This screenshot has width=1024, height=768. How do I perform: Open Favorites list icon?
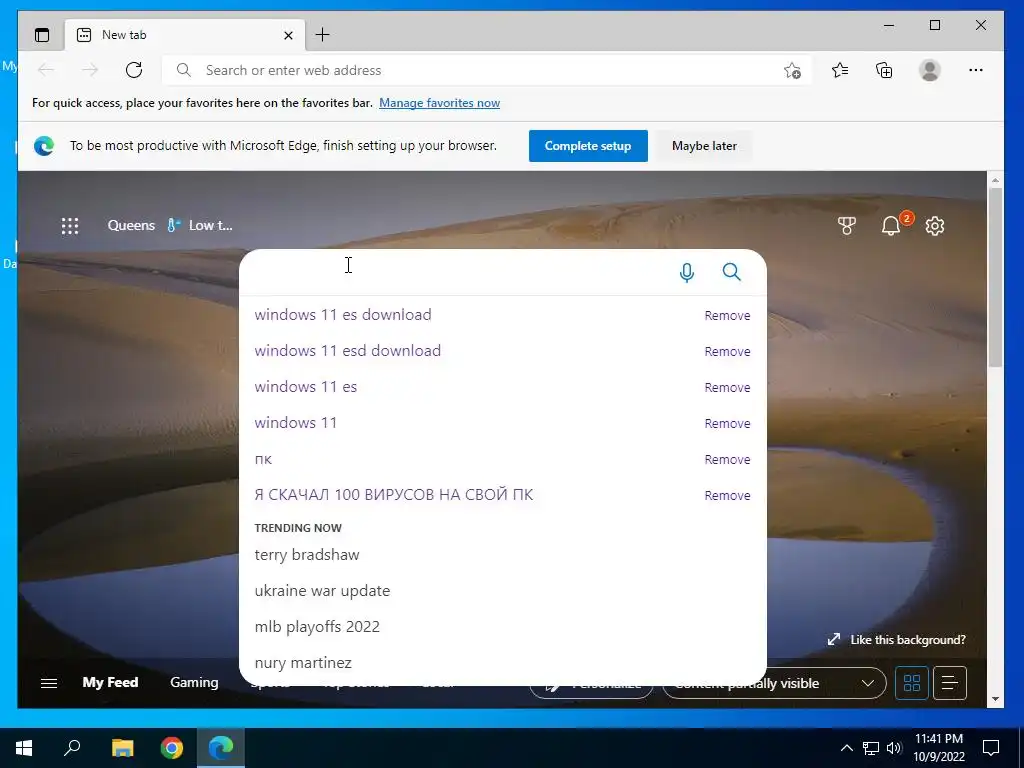[840, 70]
